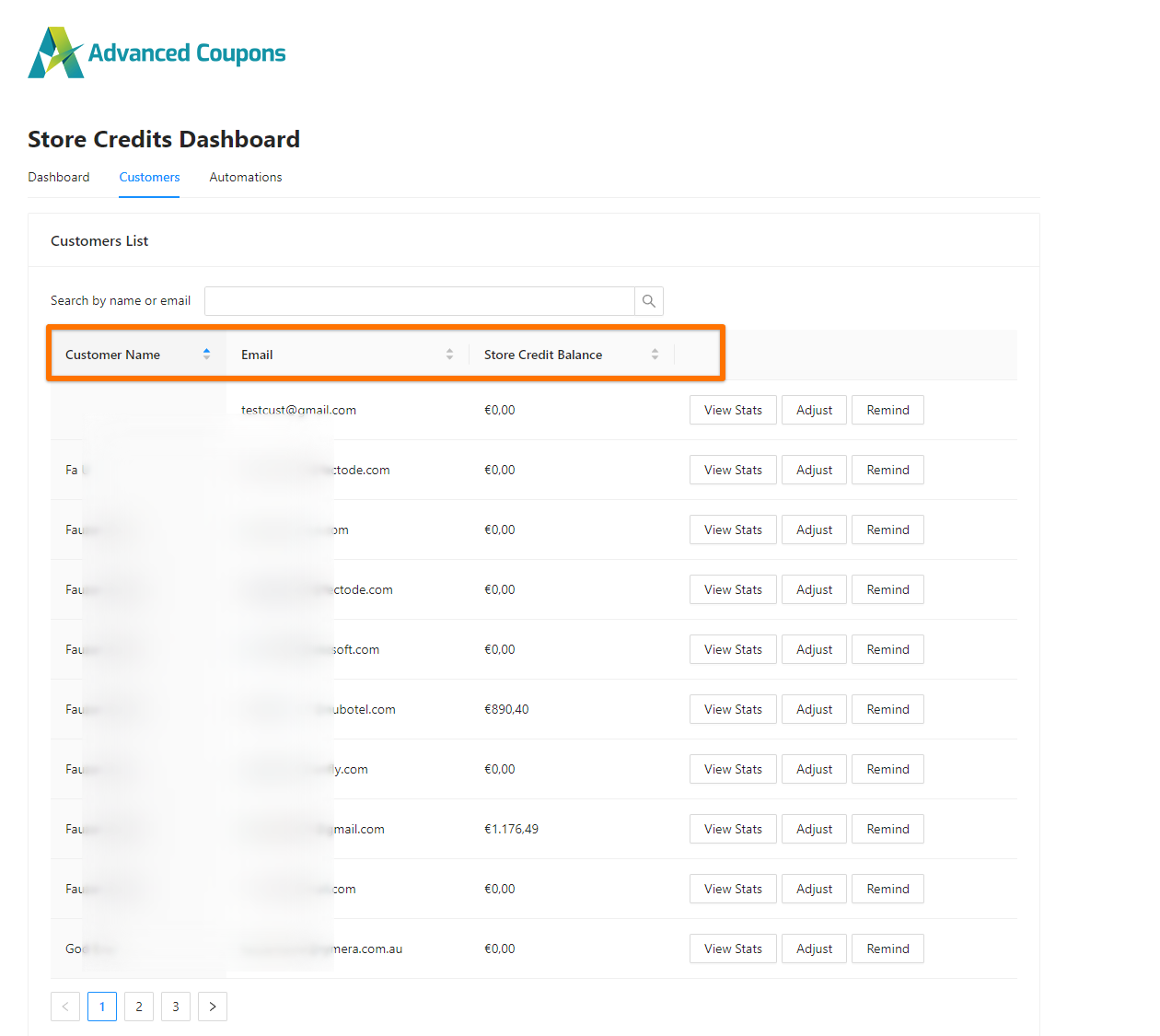
Task: Switch to the Dashboard tab
Action: pyautogui.click(x=58, y=177)
